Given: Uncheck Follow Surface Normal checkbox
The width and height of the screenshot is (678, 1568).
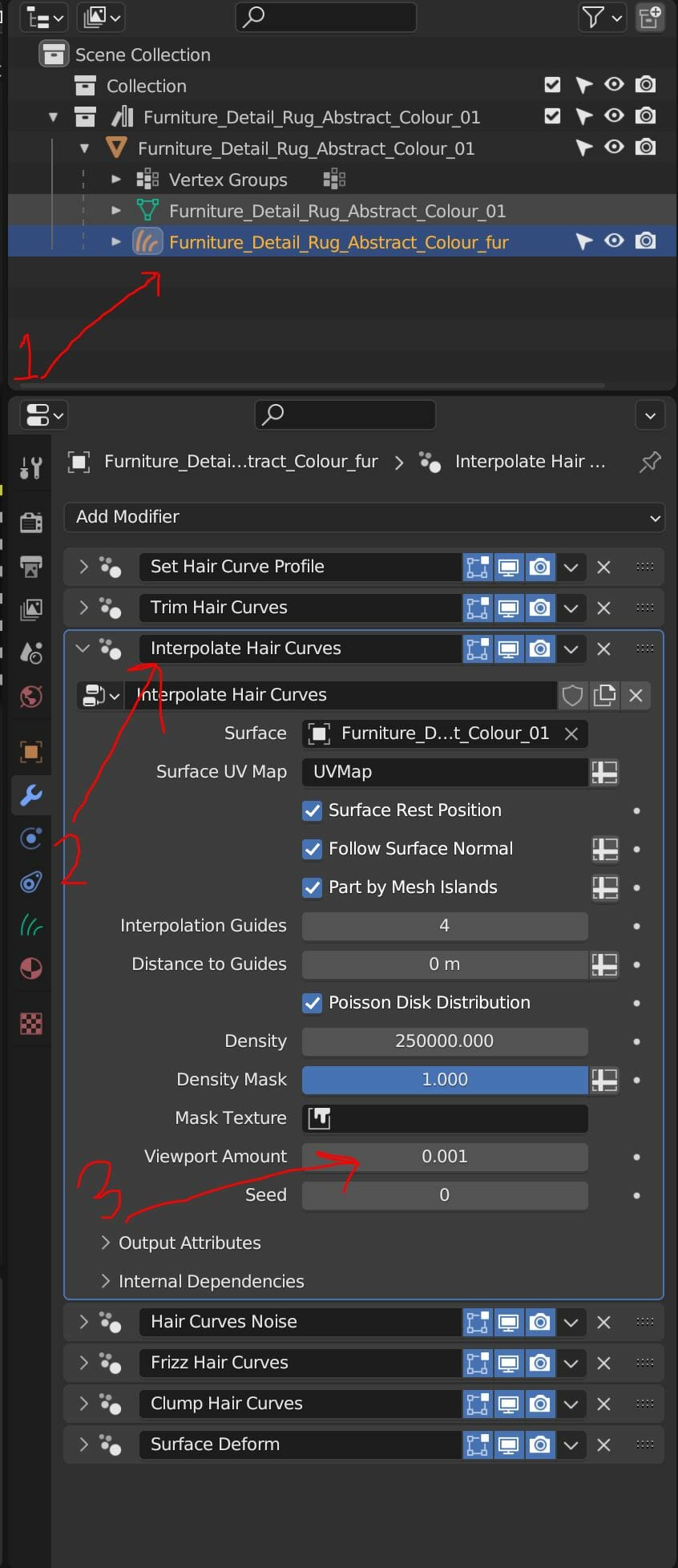Looking at the screenshot, I should [x=312, y=849].
